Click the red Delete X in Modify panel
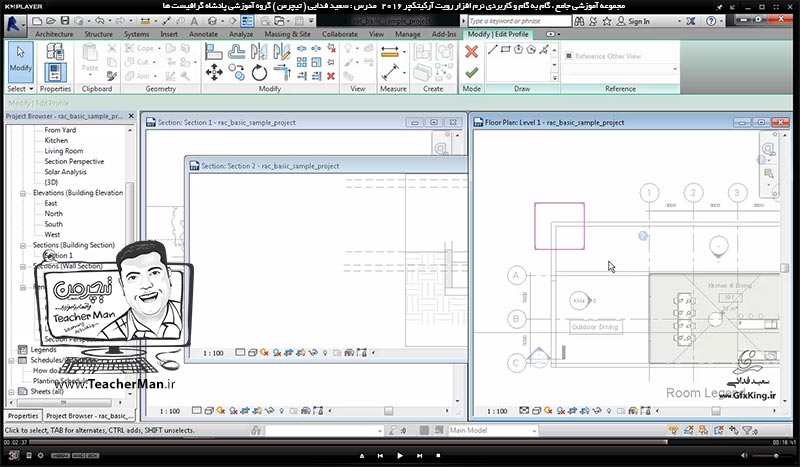This screenshot has width=800, height=467. 331,76
